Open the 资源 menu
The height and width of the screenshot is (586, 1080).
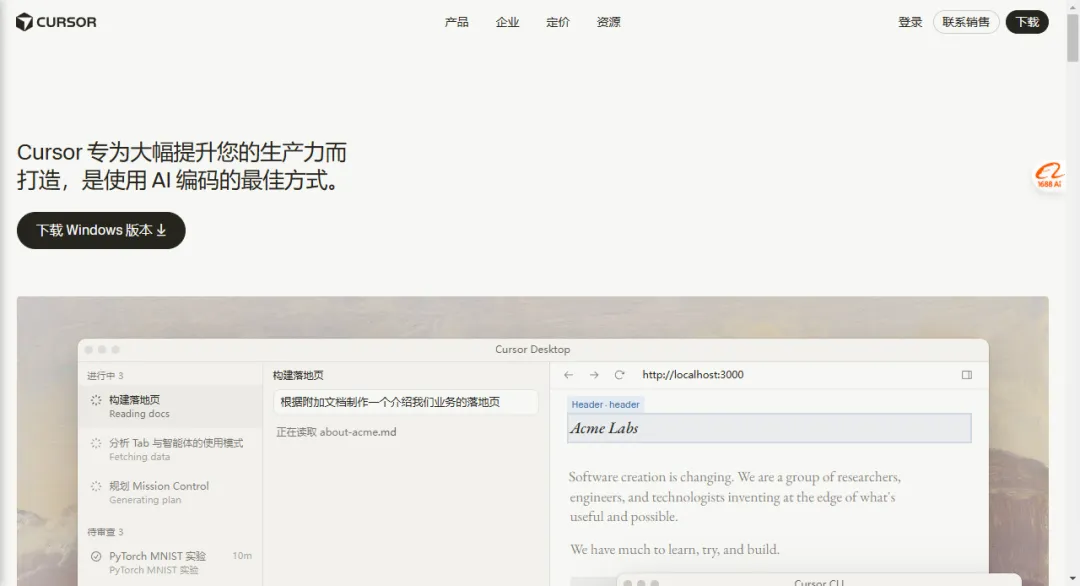tap(609, 22)
